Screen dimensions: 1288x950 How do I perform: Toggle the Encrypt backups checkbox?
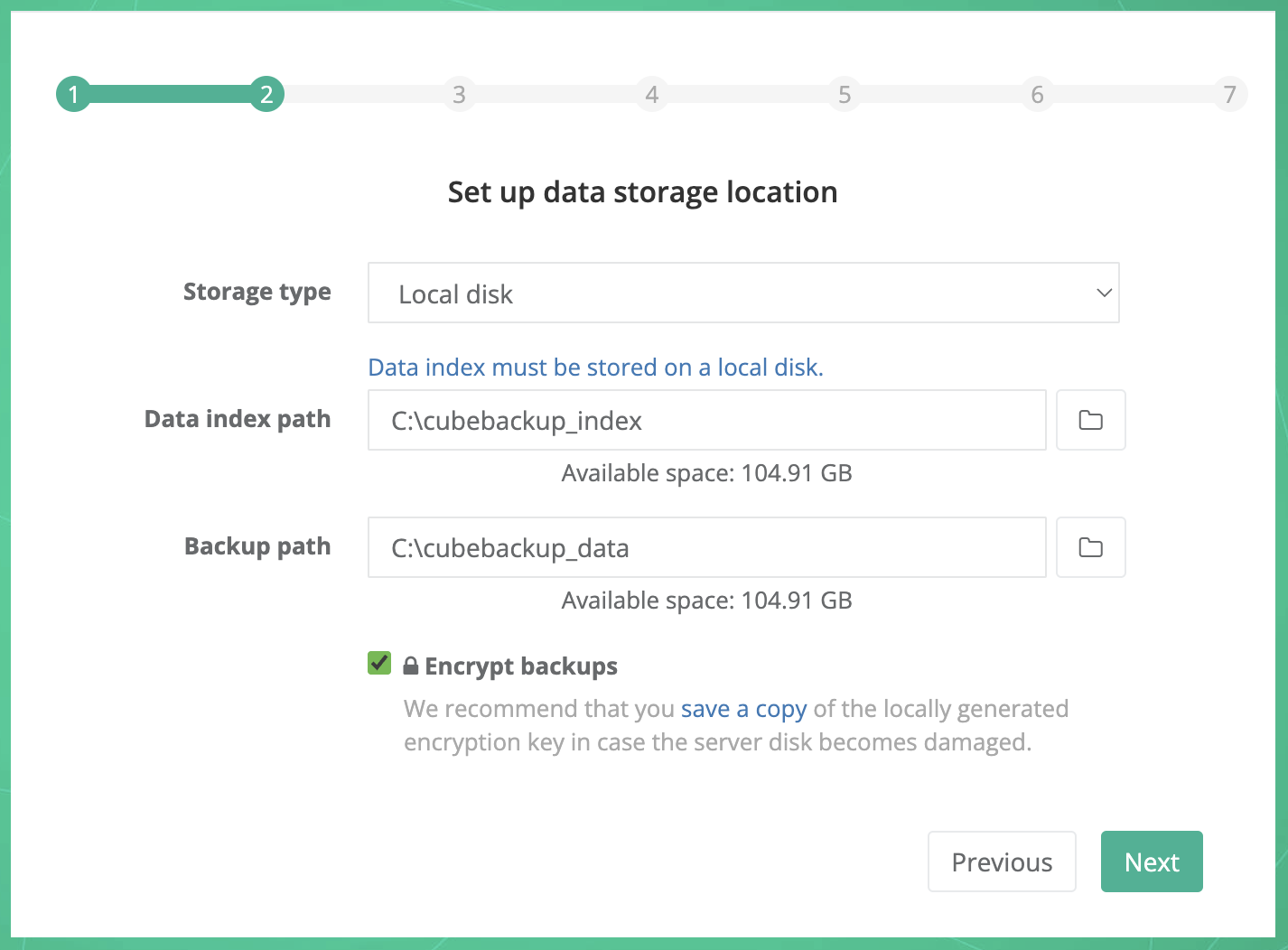[379, 664]
